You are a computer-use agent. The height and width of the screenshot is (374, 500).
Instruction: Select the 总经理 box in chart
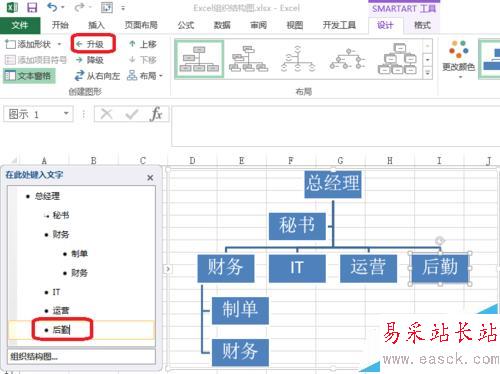(x=333, y=184)
